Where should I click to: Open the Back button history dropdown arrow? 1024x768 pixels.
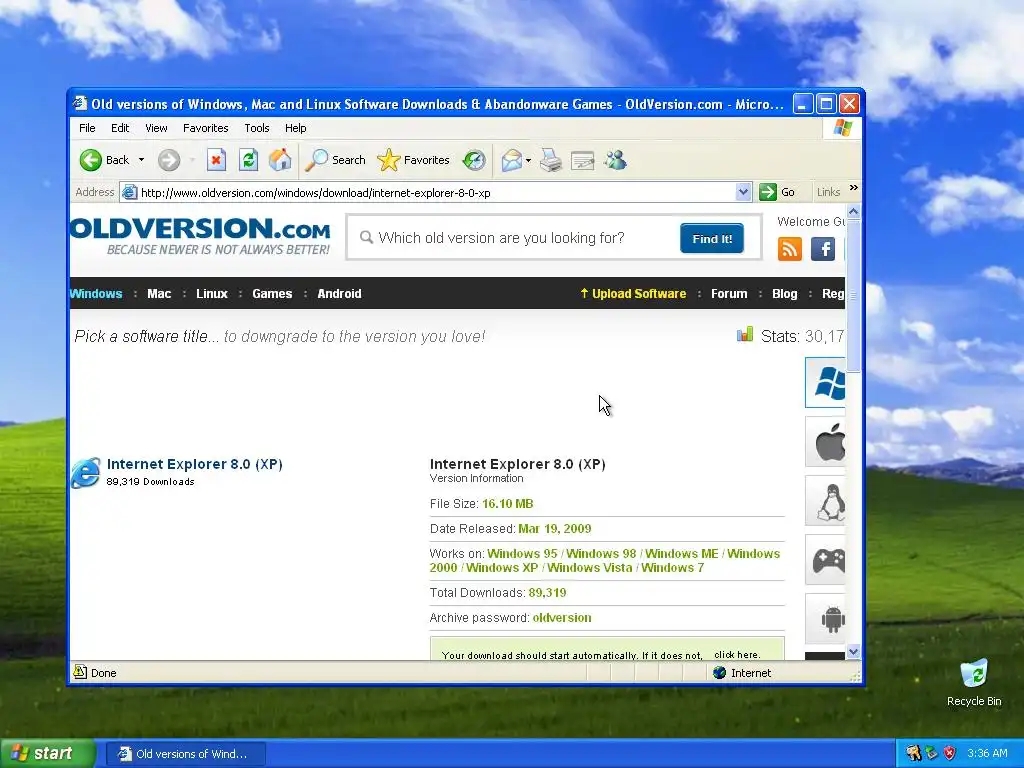[141, 160]
